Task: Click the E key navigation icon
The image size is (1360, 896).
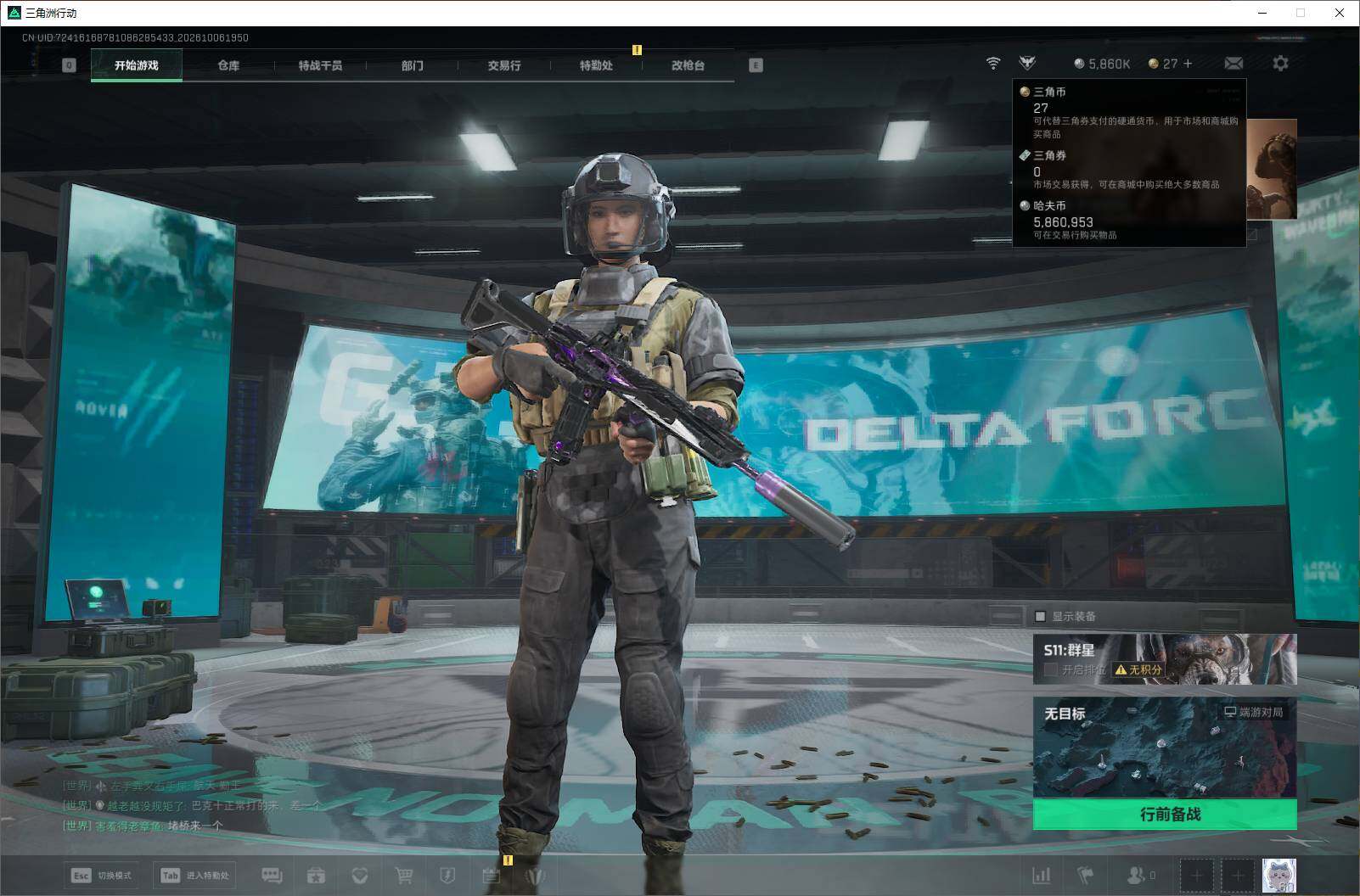Action: tap(756, 65)
